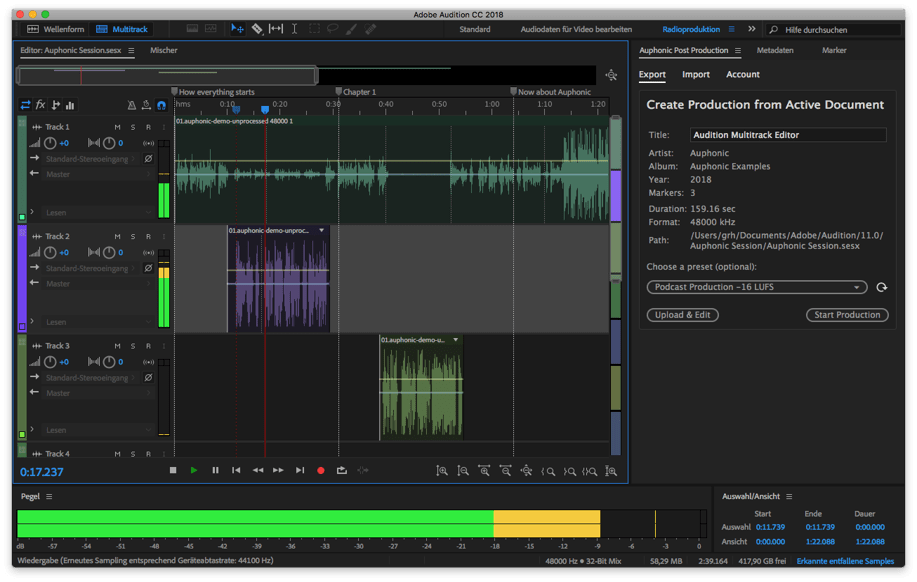
Task: Adjust the Track 1 volume knob
Action: (50, 143)
